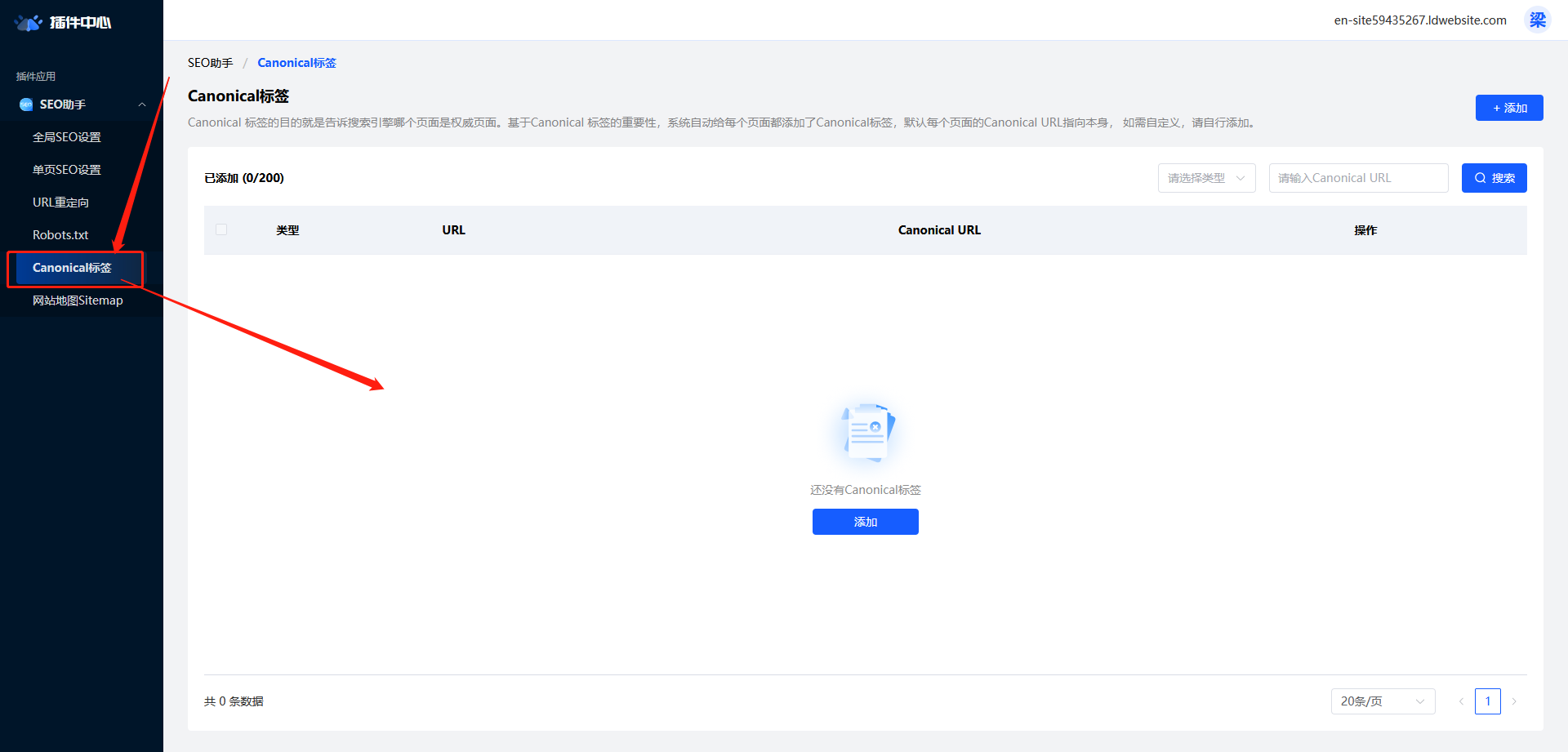1568x752 pixels.
Task: Click the Canonical URL search input field
Action: (1357, 178)
